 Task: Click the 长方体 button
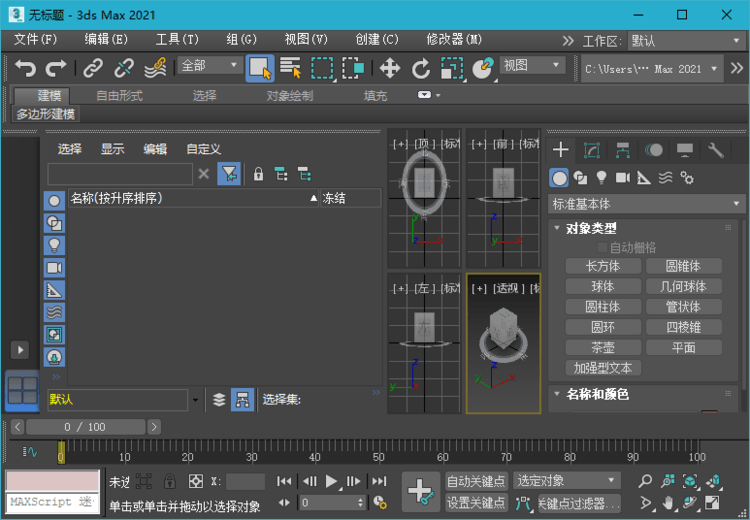tap(603, 266)
